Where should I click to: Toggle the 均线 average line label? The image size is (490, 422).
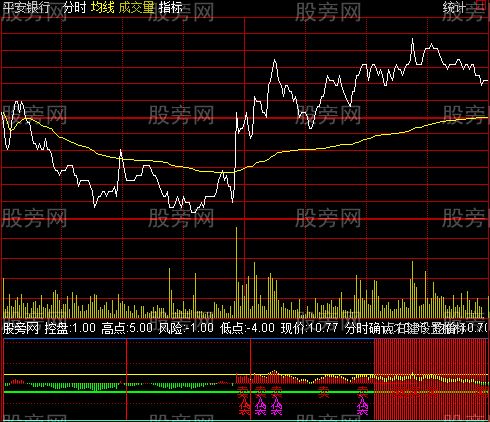pos(103,7)
